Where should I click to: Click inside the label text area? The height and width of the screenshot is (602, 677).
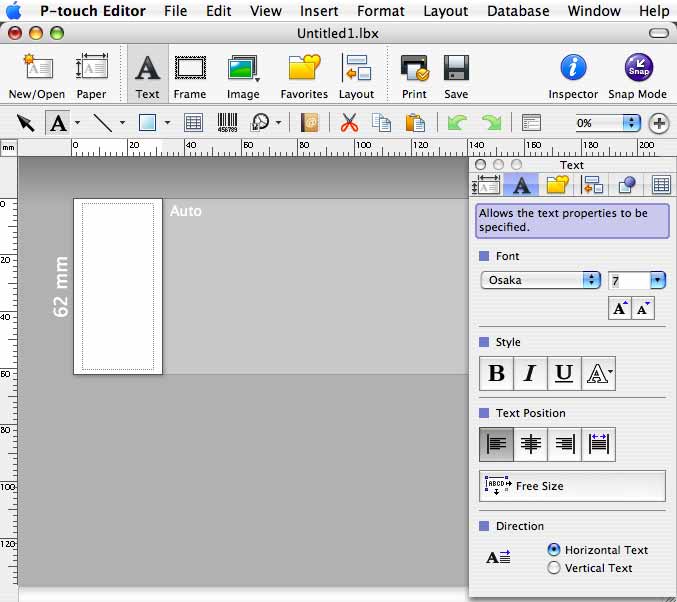(x=118, y=287)
